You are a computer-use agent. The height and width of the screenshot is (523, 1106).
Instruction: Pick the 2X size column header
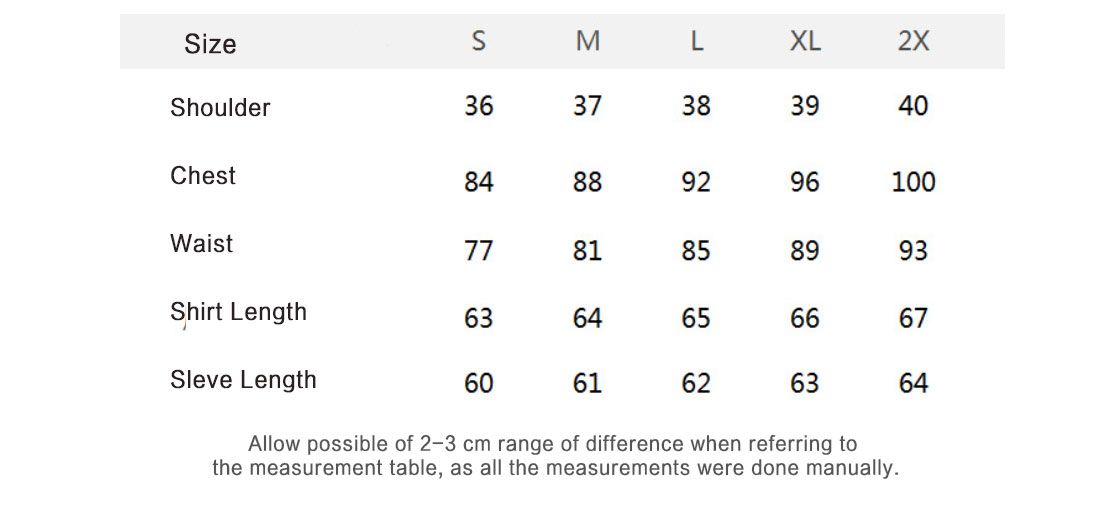(x=913, y=42)
